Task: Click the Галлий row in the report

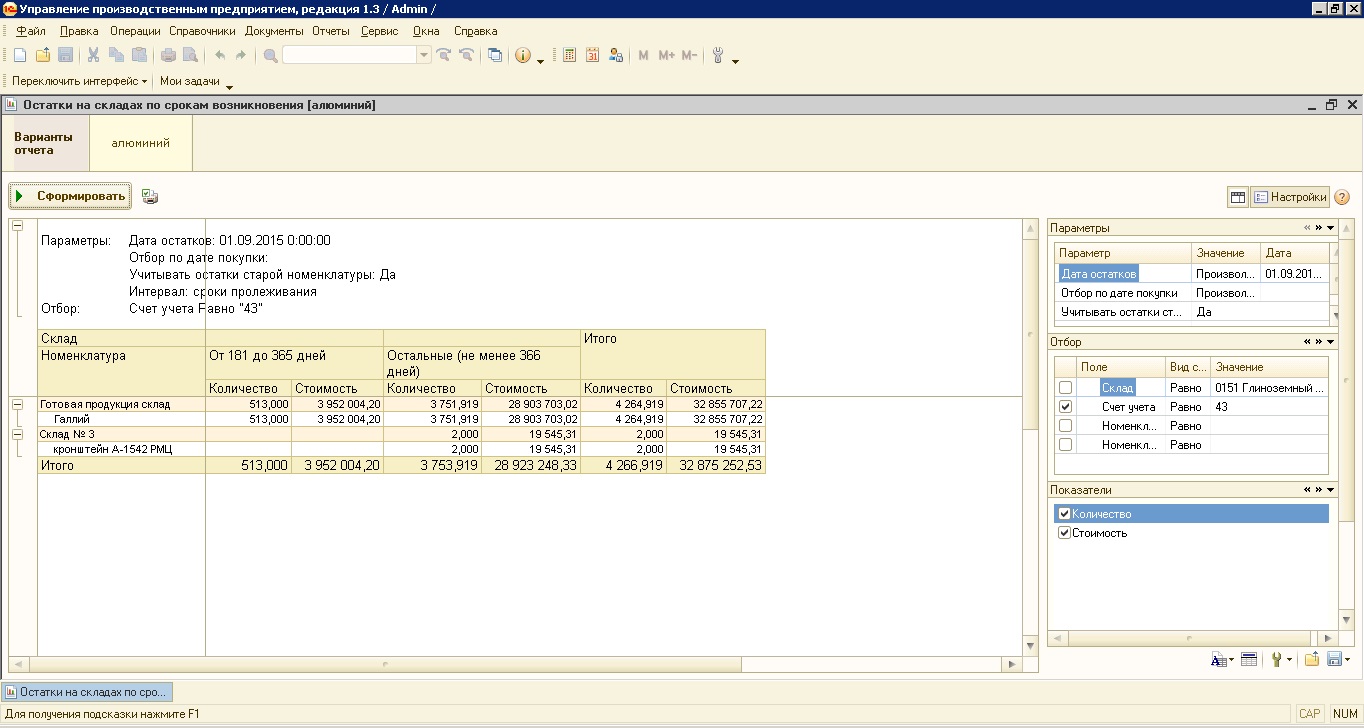Action: click(401, 419)
